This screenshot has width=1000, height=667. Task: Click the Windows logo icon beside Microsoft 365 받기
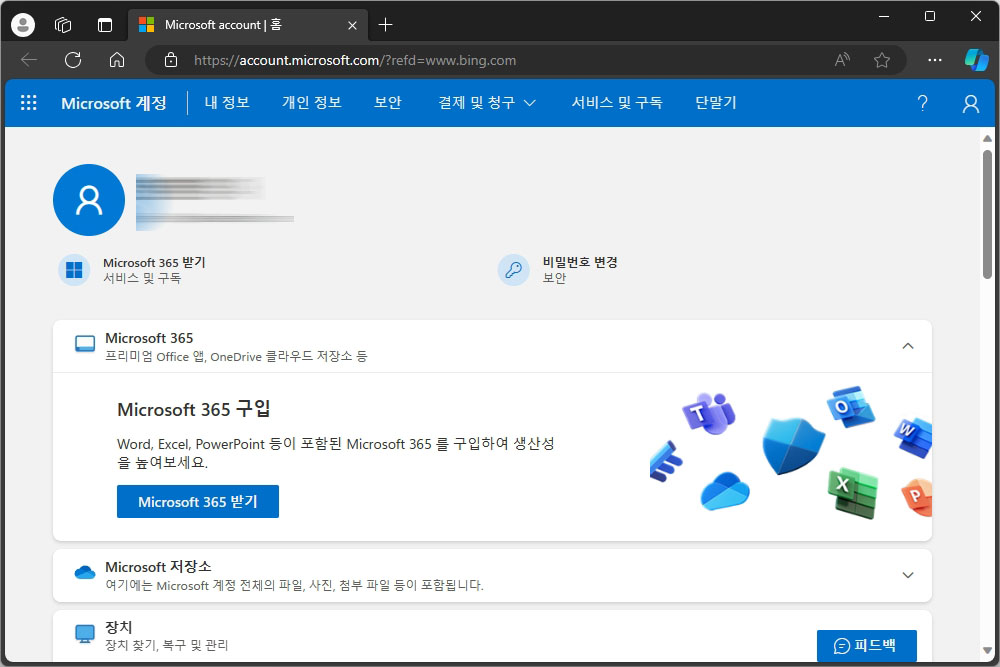[x=74, y=270]
